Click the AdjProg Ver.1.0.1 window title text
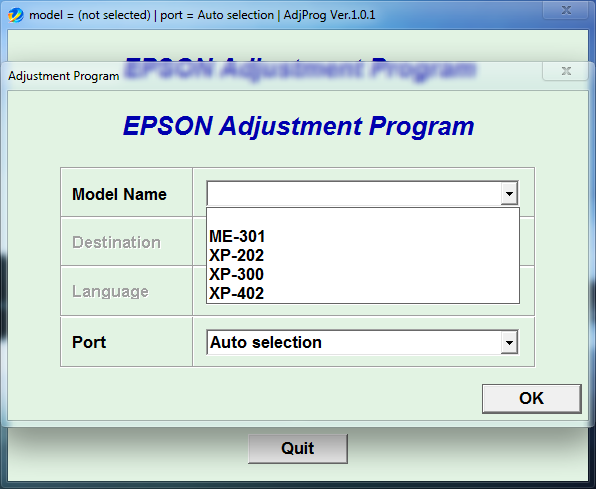This screenshot has width=596, height=489. pos(202,15)
